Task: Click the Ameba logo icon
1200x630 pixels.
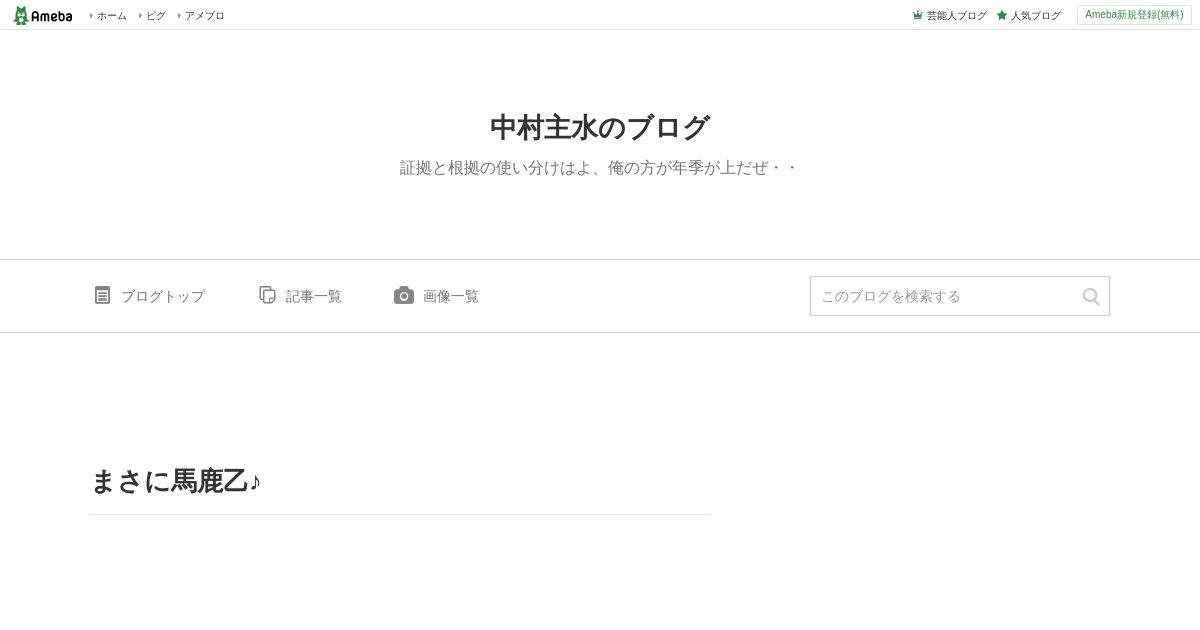Action: pos(43,15)
